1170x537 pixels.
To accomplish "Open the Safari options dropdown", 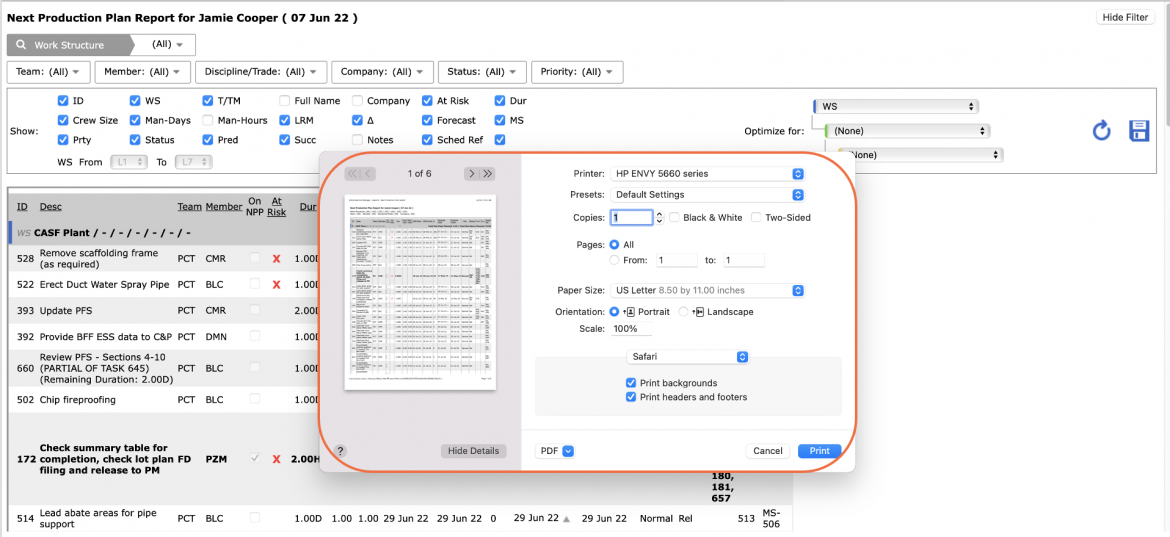I will (687, 357).
